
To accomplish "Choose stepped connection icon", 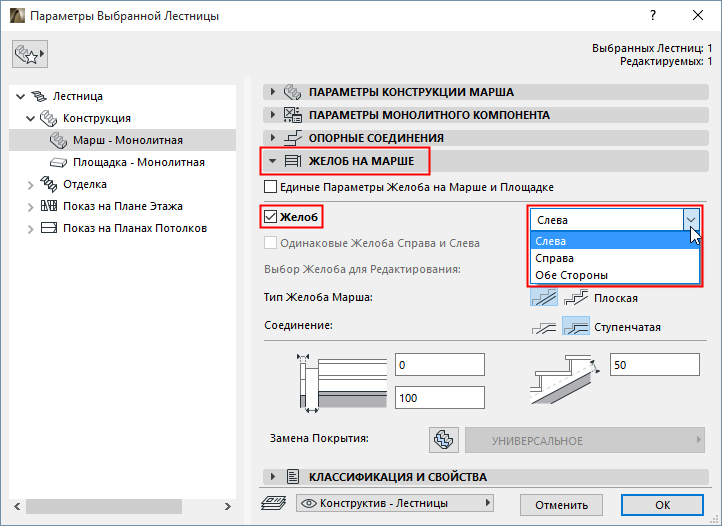I will click(x=576, y=327).
